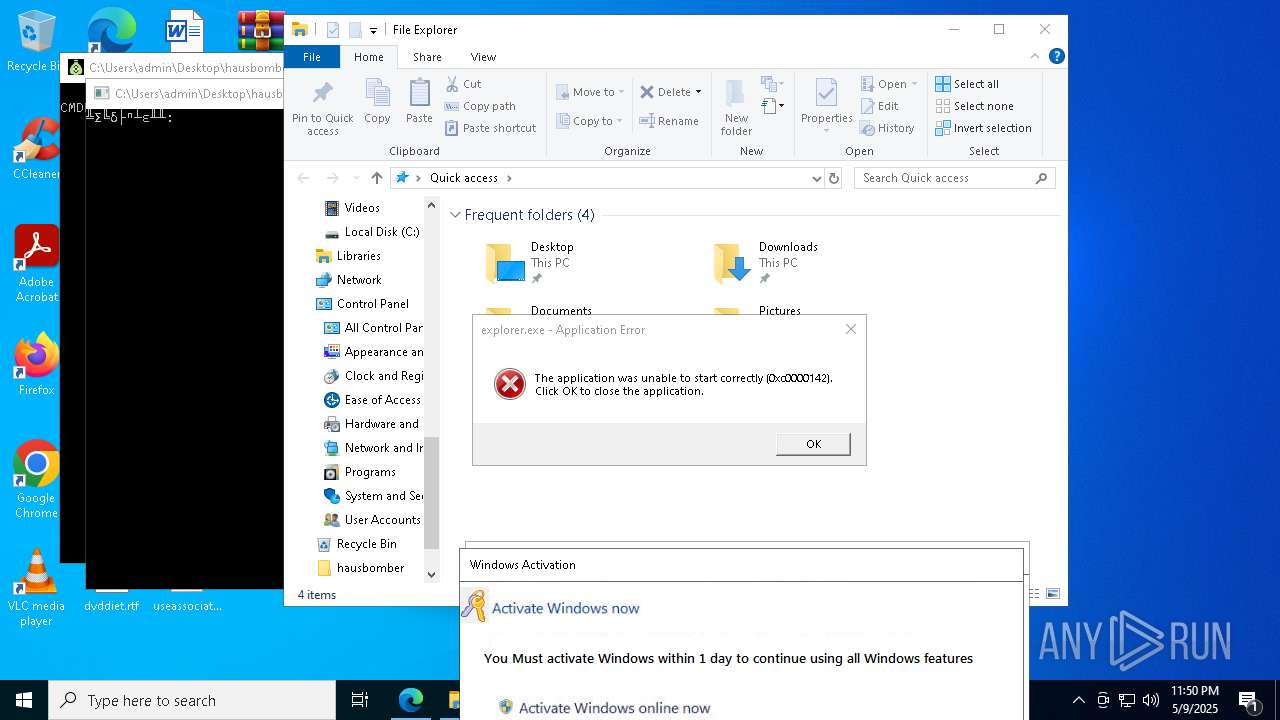Viewport: 1280px width, 720px height.
Task: Open the Downloads frequent folder
Action: (x=766, y=262)
